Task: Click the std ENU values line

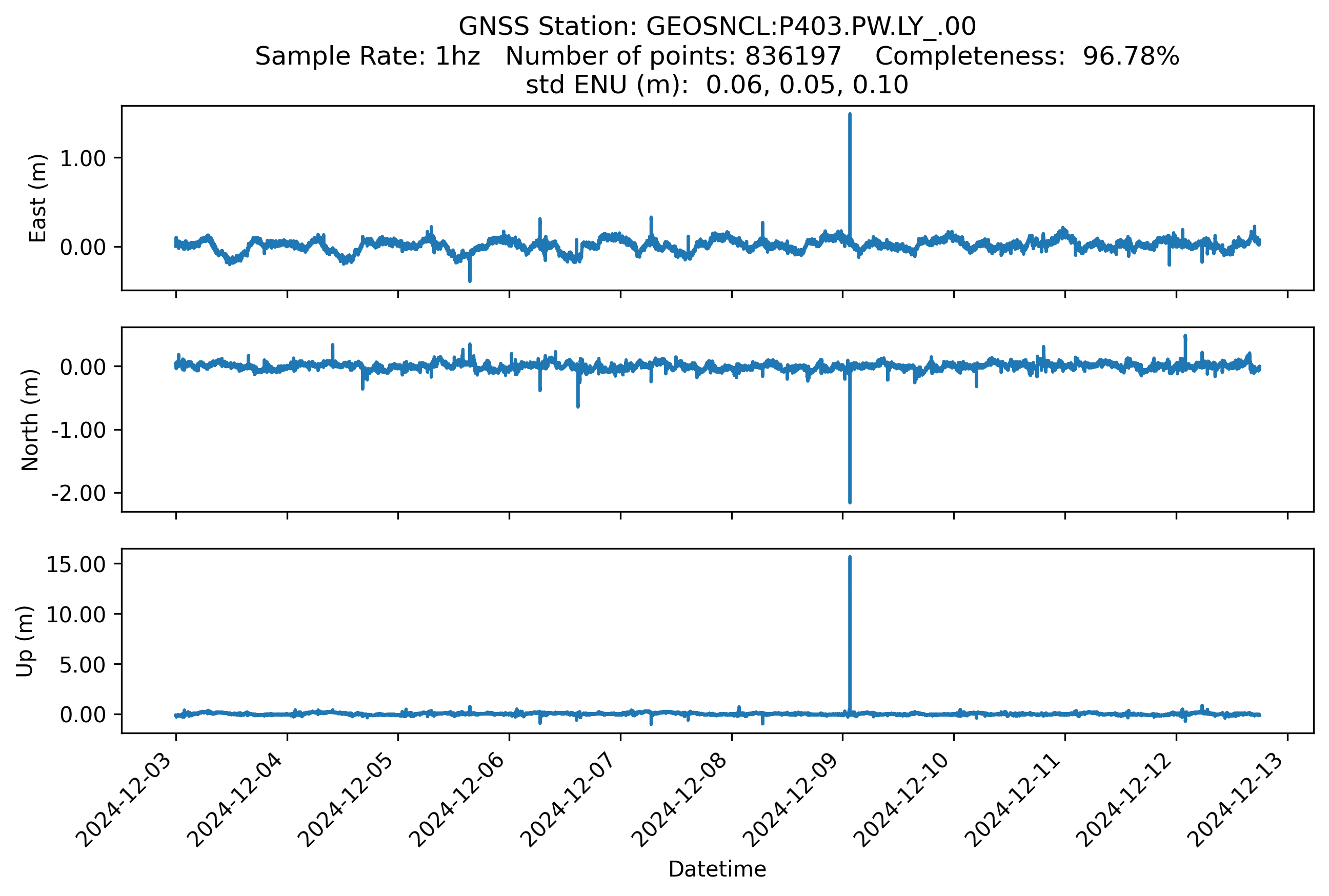Action: point(717,85)
